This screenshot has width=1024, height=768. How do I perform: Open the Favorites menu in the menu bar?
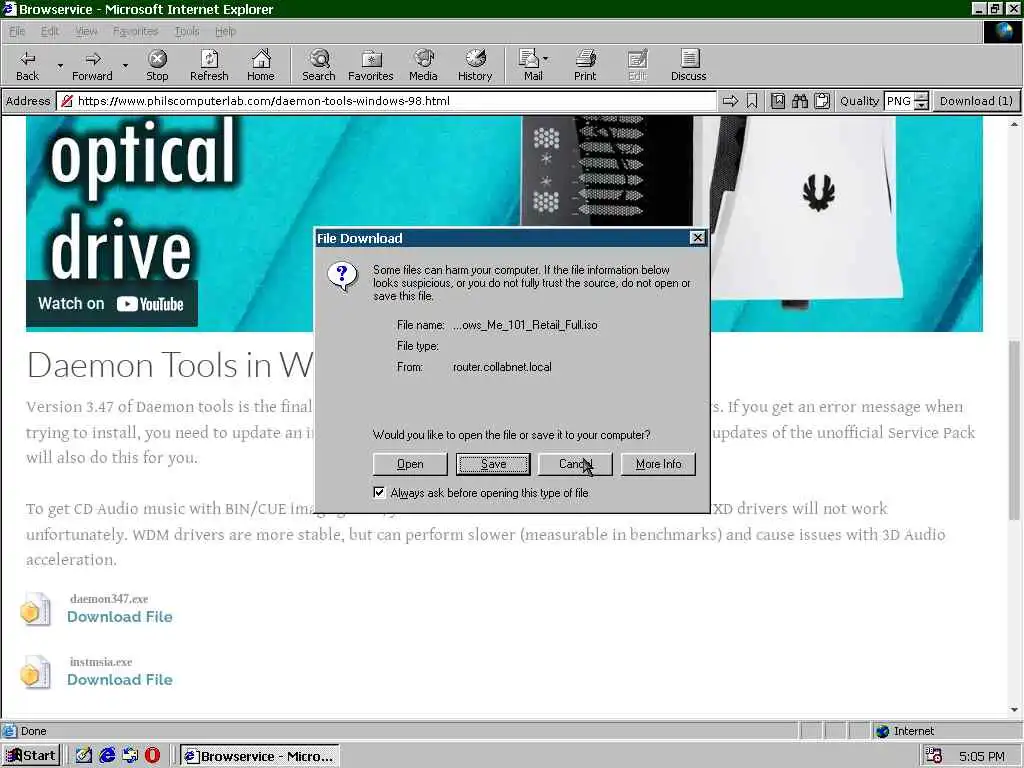click(135, 31)
